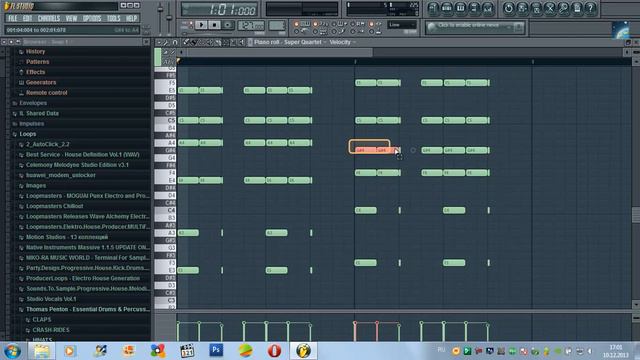
Task: Open the Piano roll - Super Quartet dropdown
Action: click(x=290, y=42)
